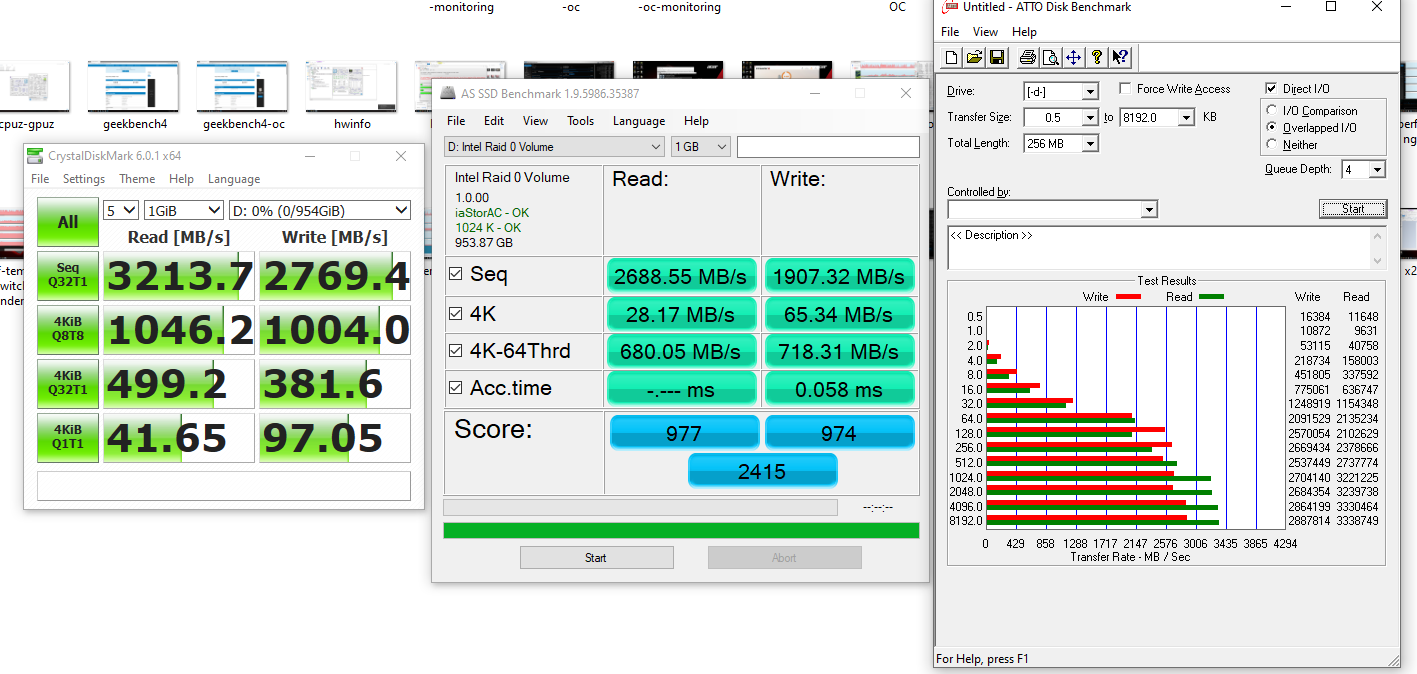Open ATTO Help menu
The image size is (1417, 674).
(x=1024, y=32)
